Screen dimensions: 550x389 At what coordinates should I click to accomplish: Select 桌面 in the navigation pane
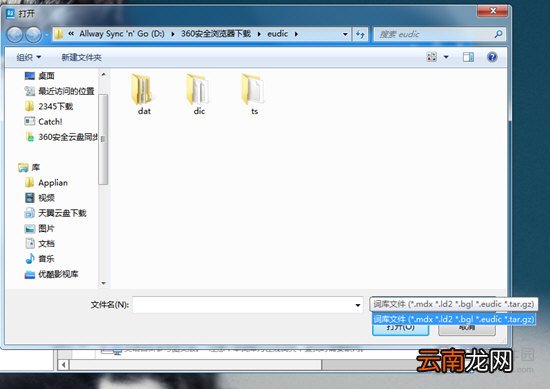40,76
